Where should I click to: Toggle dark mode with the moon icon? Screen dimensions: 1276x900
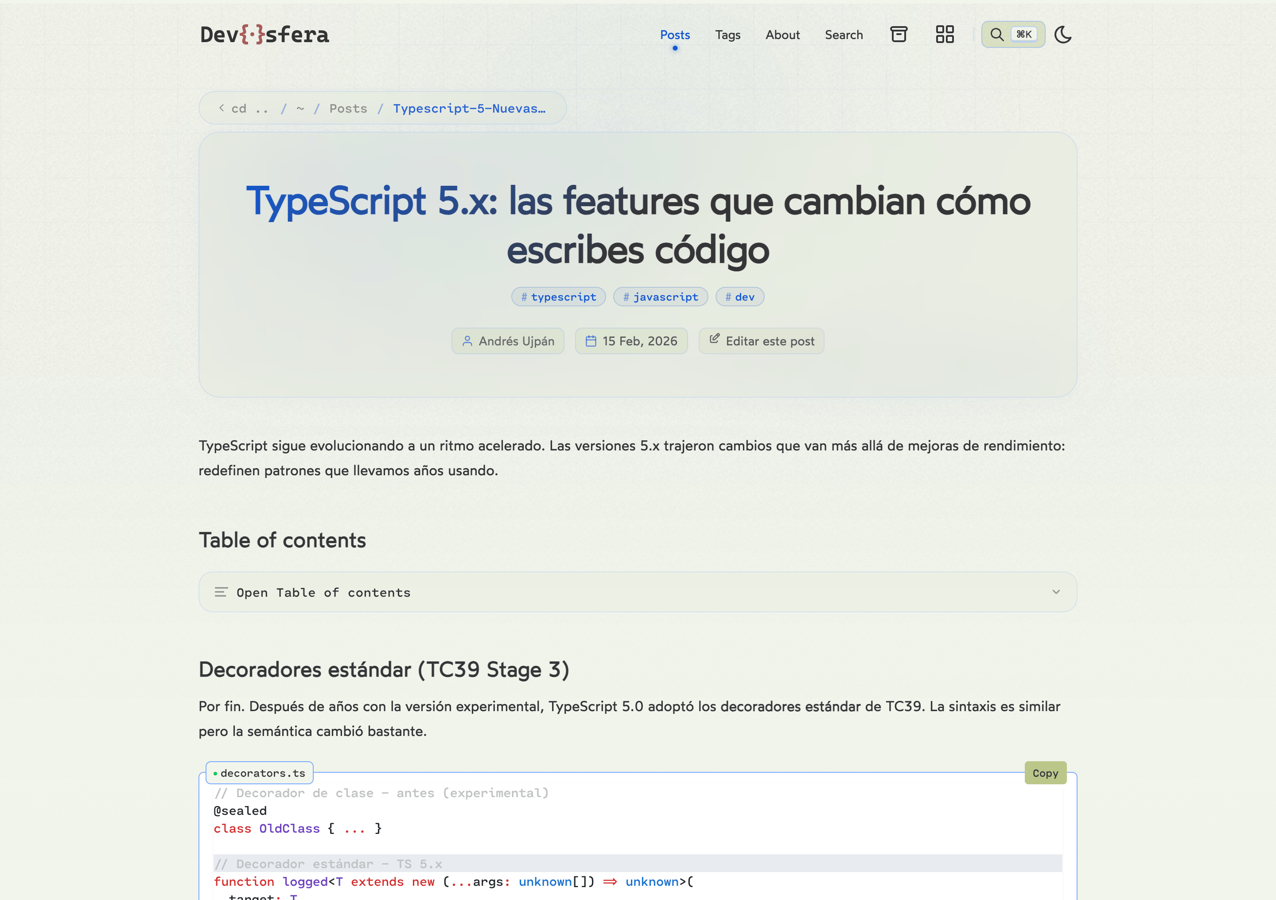point(1063,34)
